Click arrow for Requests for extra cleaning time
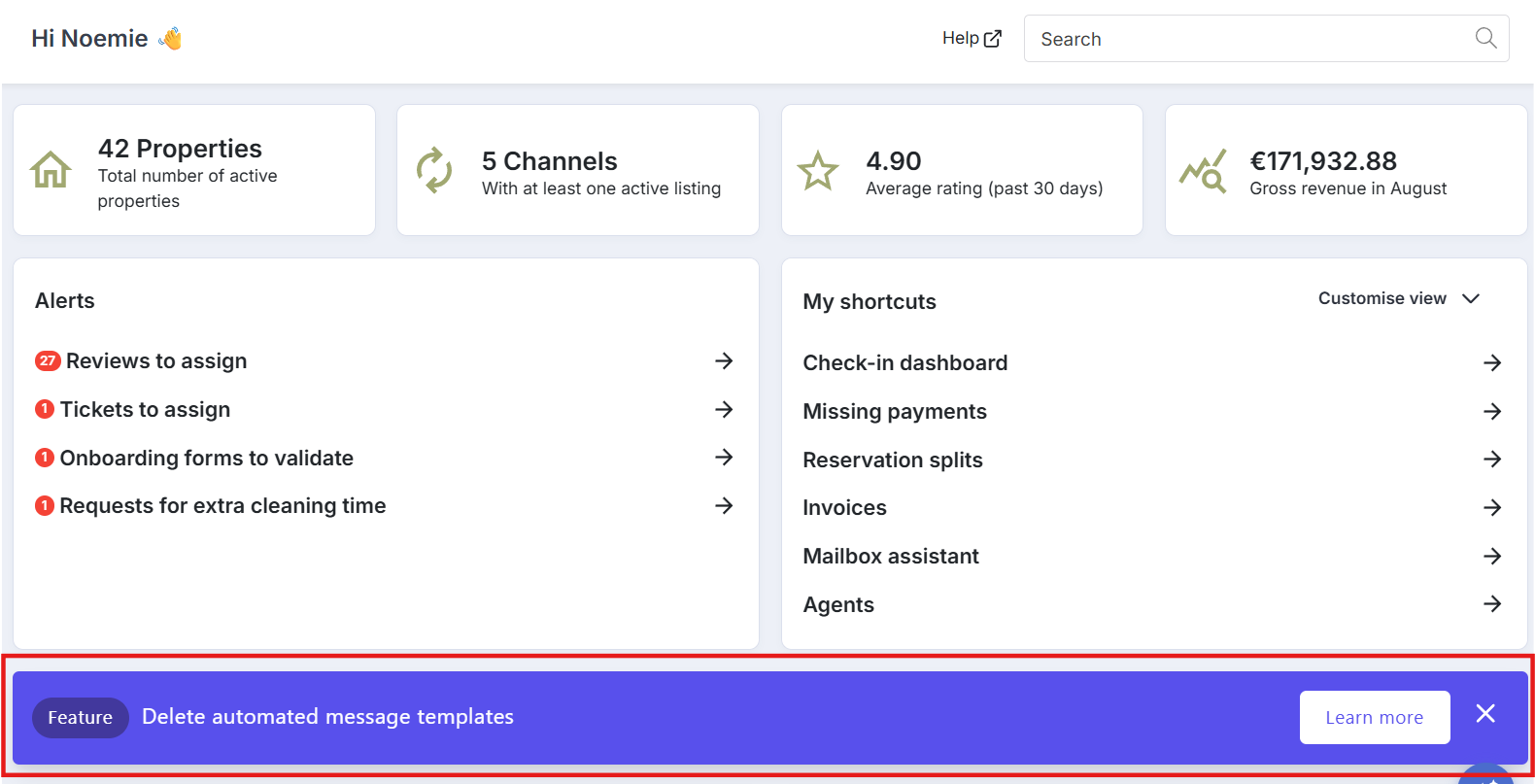 [724, 505]
